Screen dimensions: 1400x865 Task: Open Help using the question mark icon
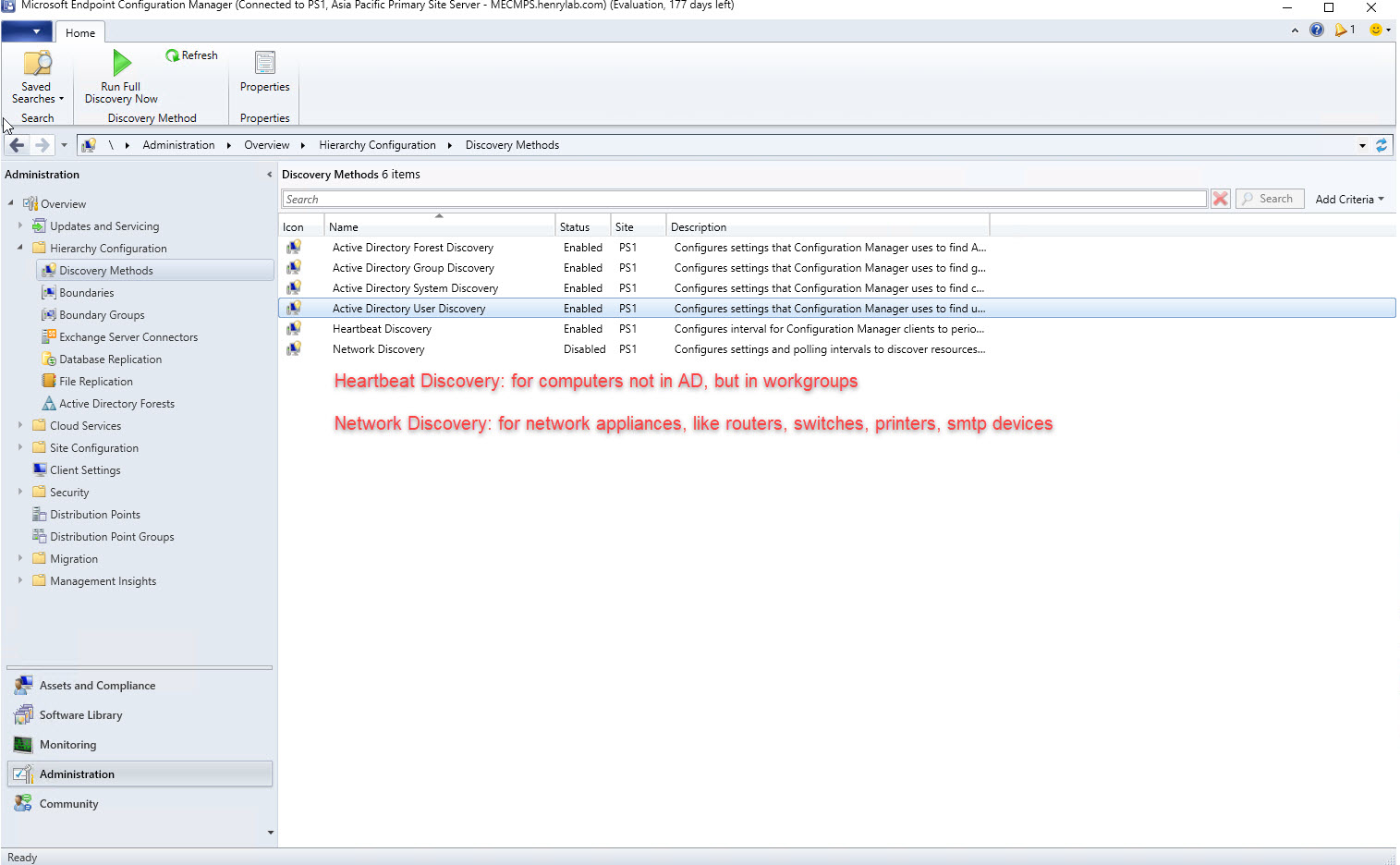1316,29
